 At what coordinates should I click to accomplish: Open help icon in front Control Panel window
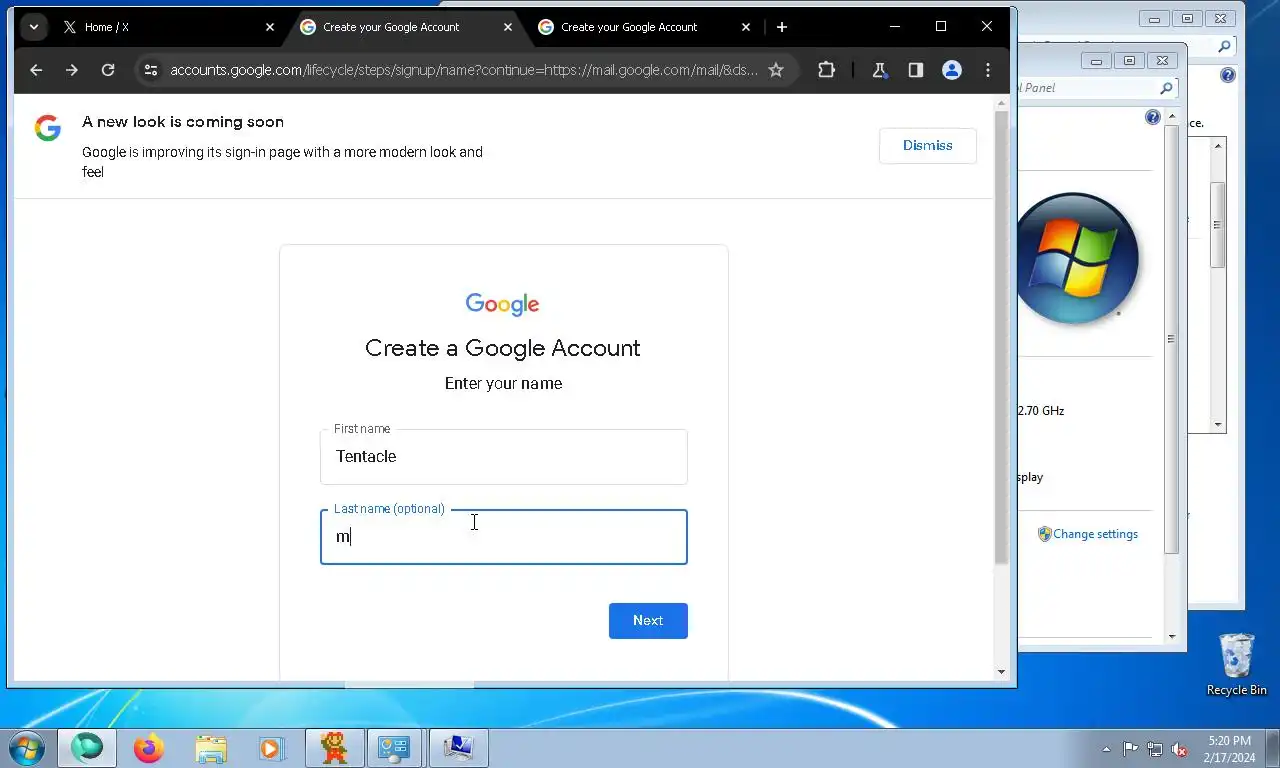1152,117
